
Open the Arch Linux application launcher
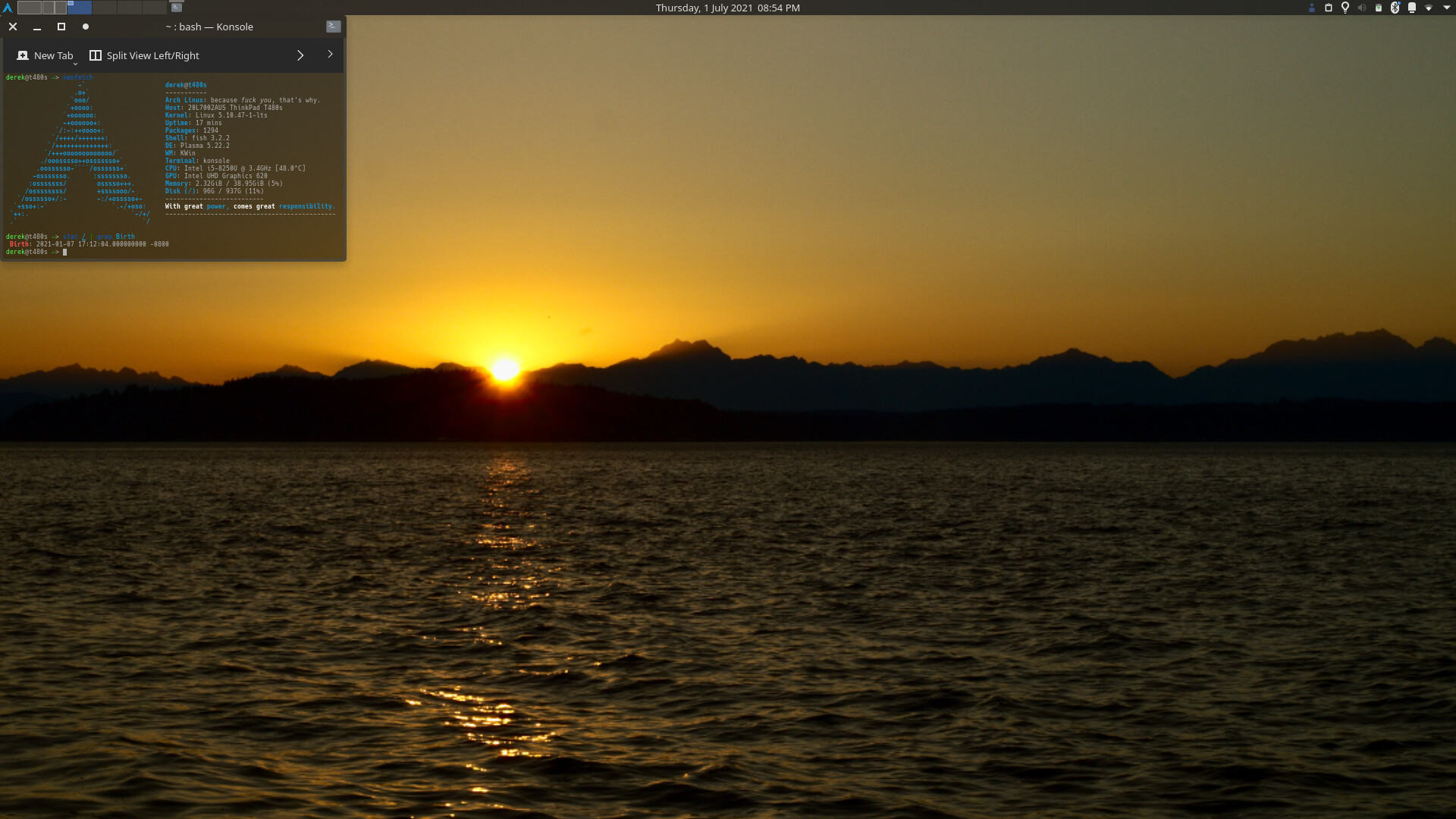(x=8, y=8)
